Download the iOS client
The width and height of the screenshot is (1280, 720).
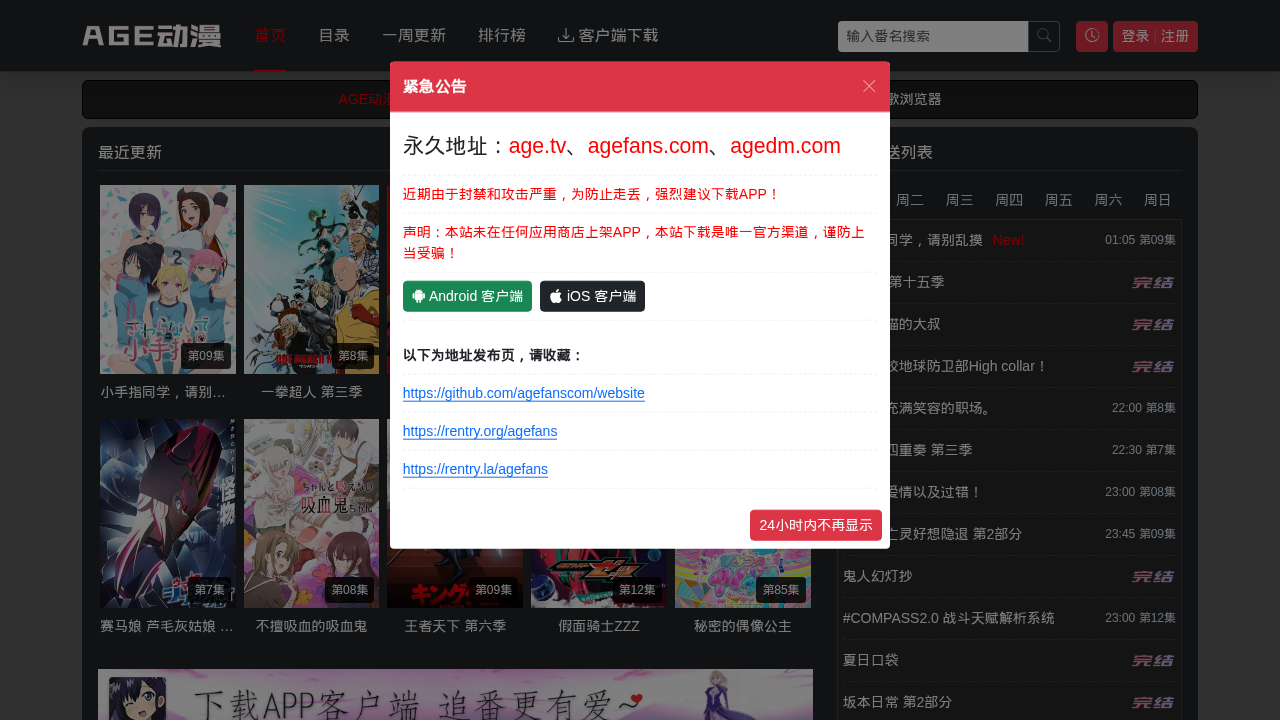click(x=592, y=296)
